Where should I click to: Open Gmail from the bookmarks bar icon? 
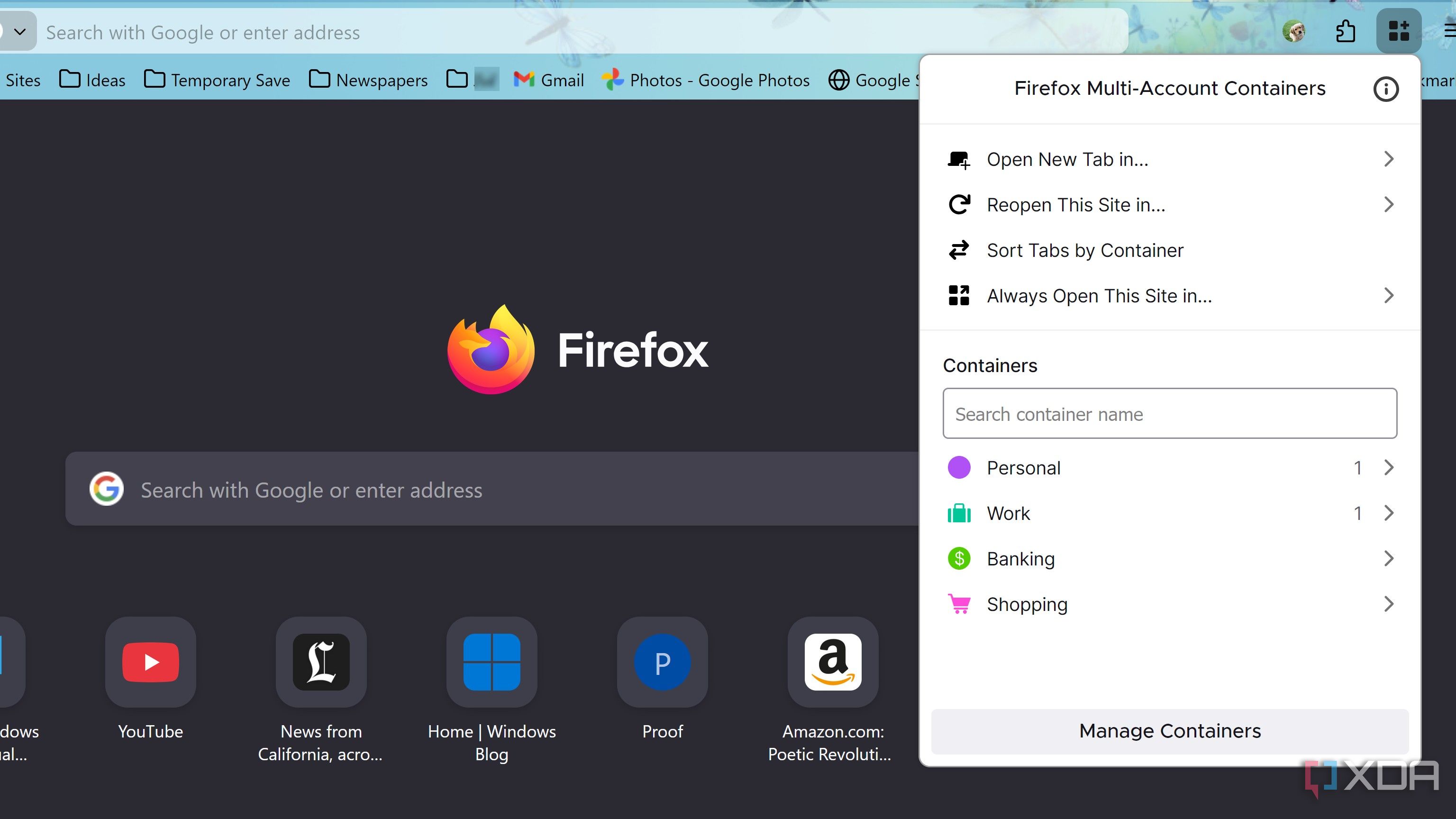tap(525, 80)
